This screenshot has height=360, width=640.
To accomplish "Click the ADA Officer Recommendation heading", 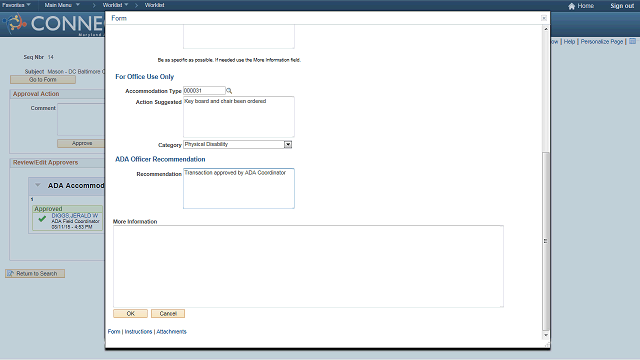I will point(160,159).
